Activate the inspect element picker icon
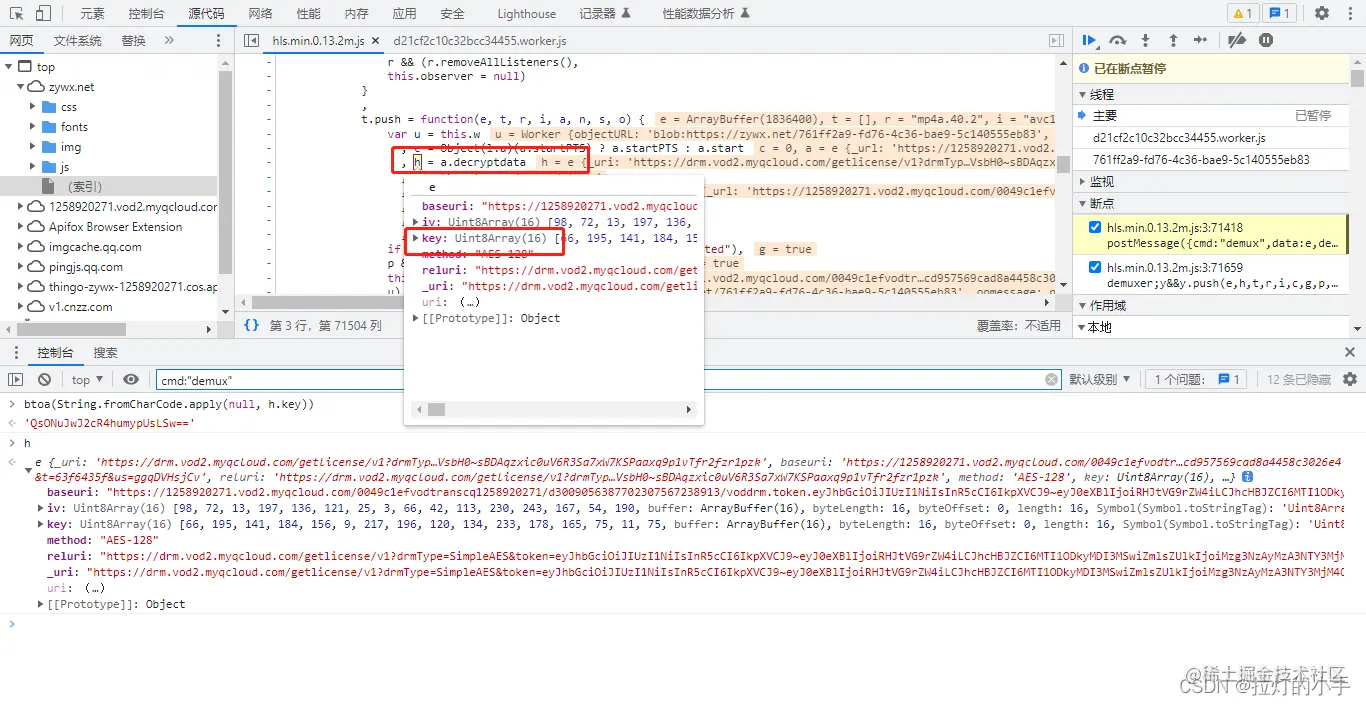The height and width of the screenshot is (705, 1366). coord(16,13)
